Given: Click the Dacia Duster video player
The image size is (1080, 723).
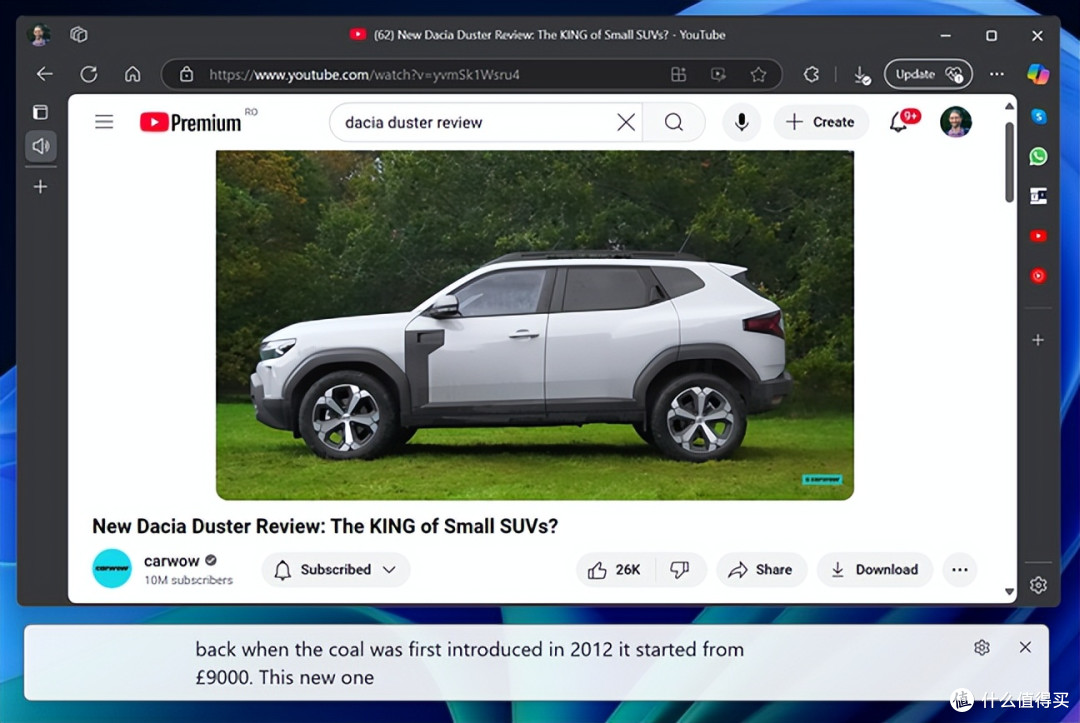Looking at the screenshot, I should pyautogui.click(x=534, y=325).
